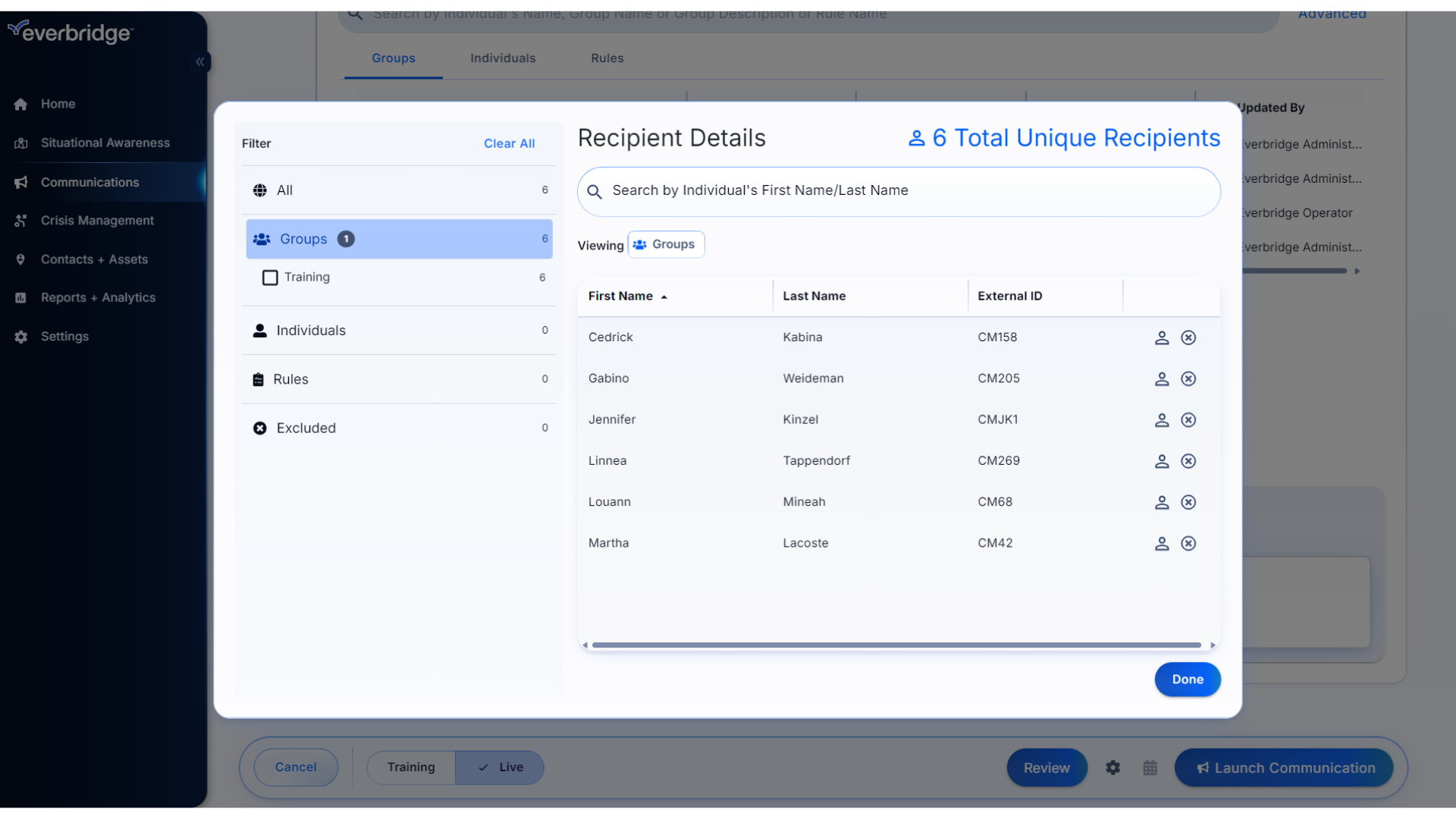Viewport: 1456px width, 819px height.
Task: Click the magnifier icon in recipient search
Action: pyautogui.click(x=595, y=192)
